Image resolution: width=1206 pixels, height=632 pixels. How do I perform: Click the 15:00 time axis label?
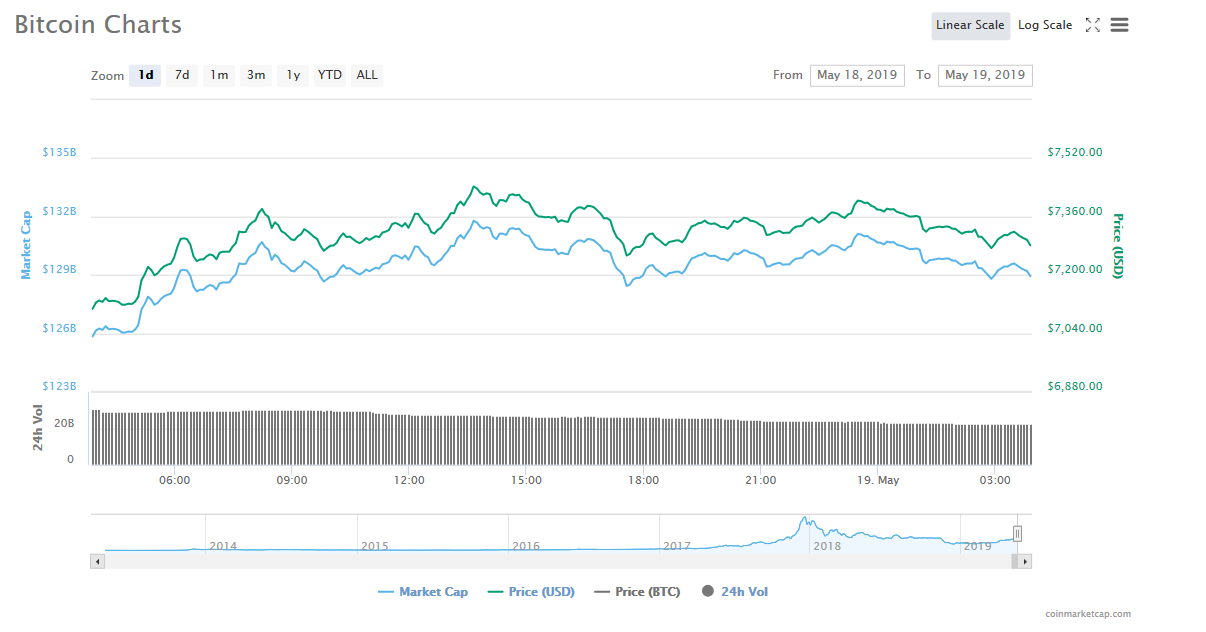pyautogui.click(x=526, y=480)
